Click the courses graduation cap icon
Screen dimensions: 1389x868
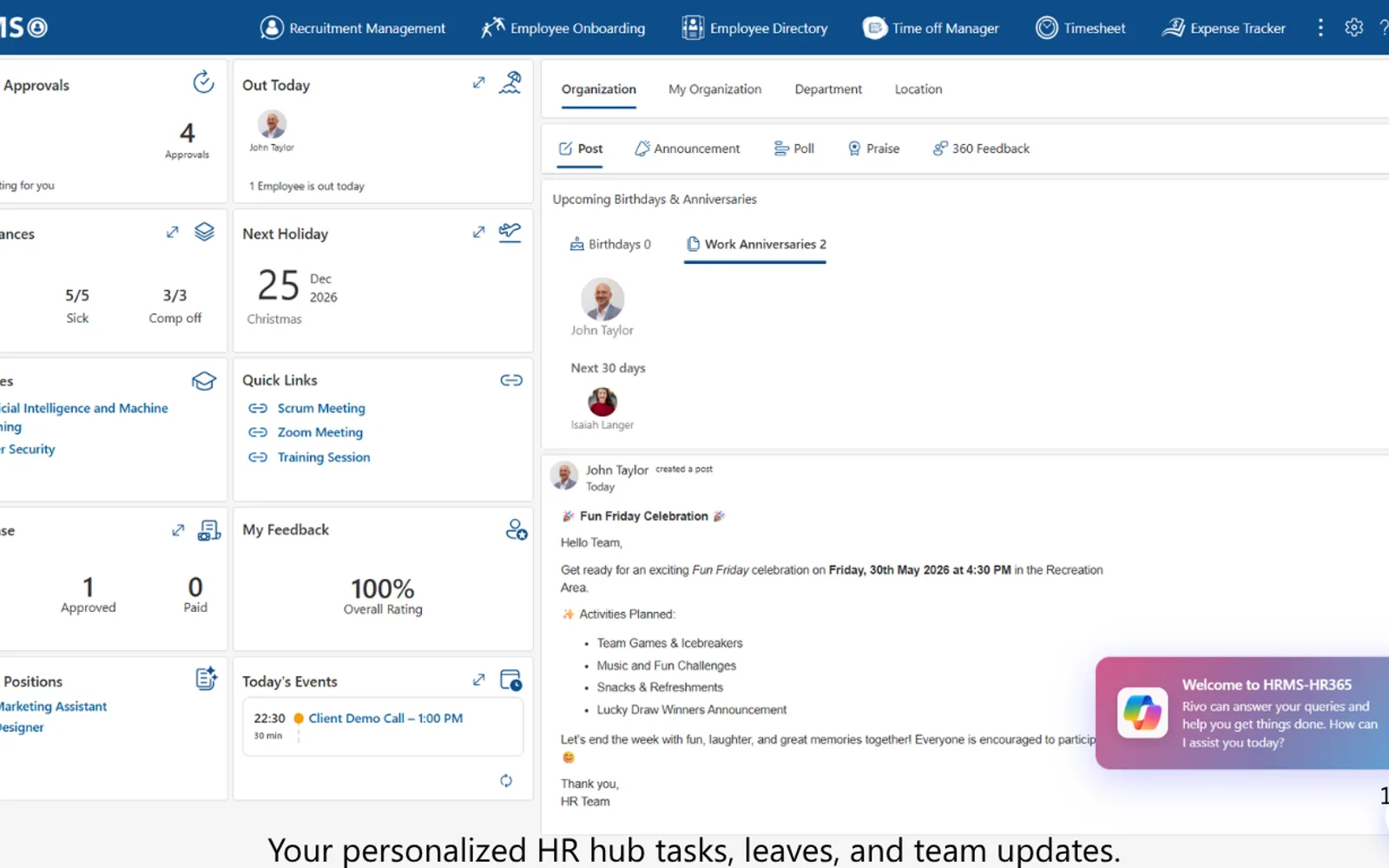coord(204,381)
